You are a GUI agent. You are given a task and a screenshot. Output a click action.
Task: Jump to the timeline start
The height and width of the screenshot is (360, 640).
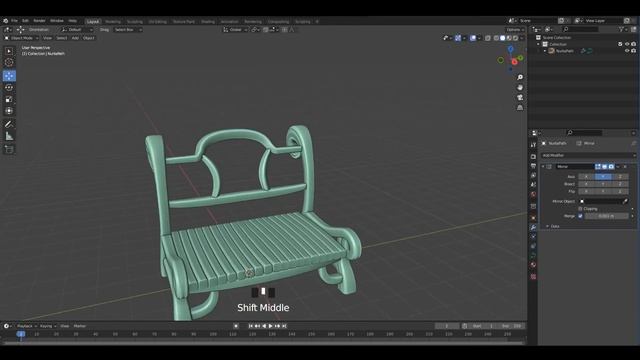tap(251, 326)
